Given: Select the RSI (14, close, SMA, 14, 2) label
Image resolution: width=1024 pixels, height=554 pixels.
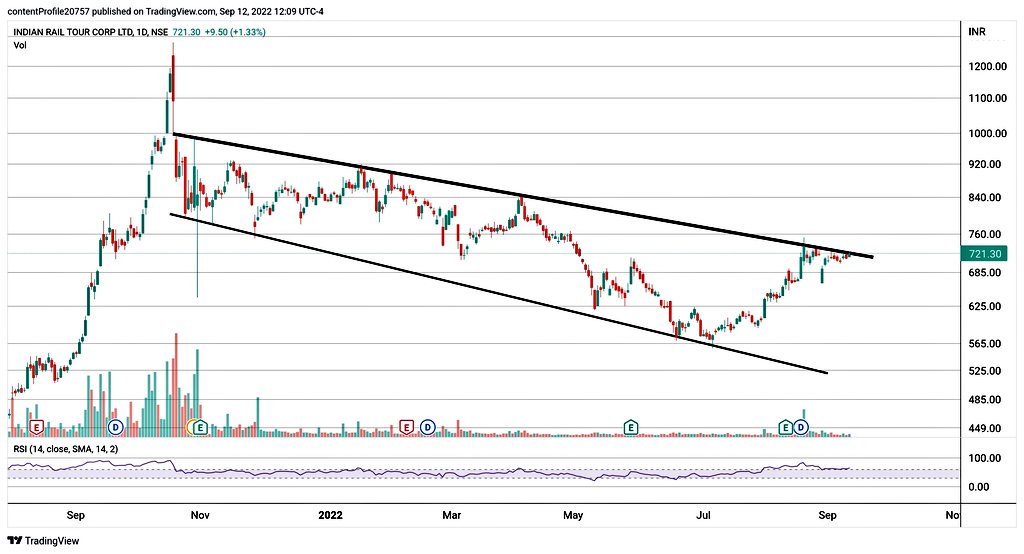Looking at the screenshot, I should [x=66, y=449].
